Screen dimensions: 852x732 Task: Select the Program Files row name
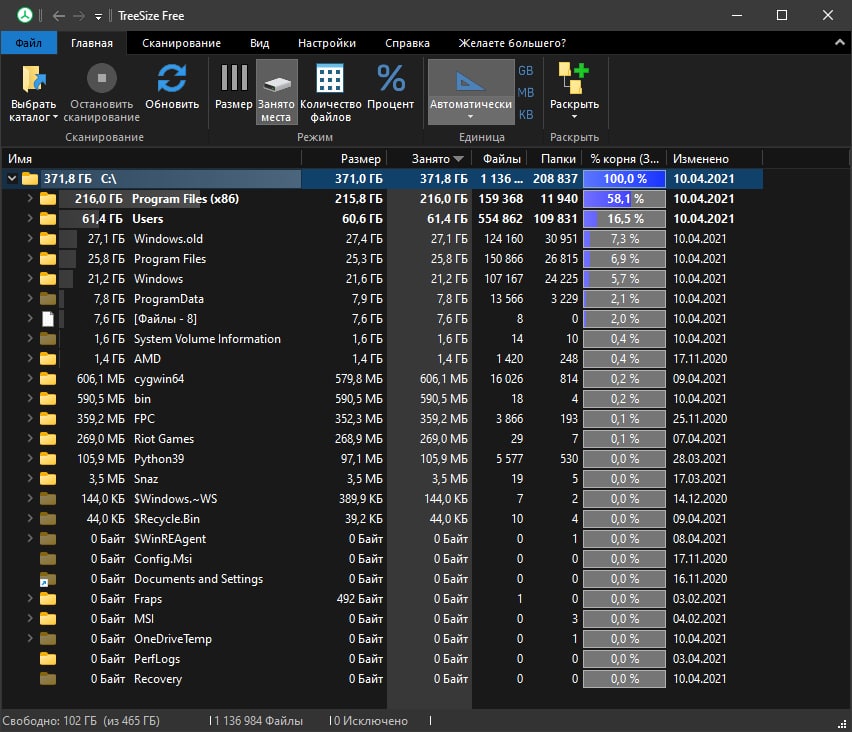(x=170, y=259)
